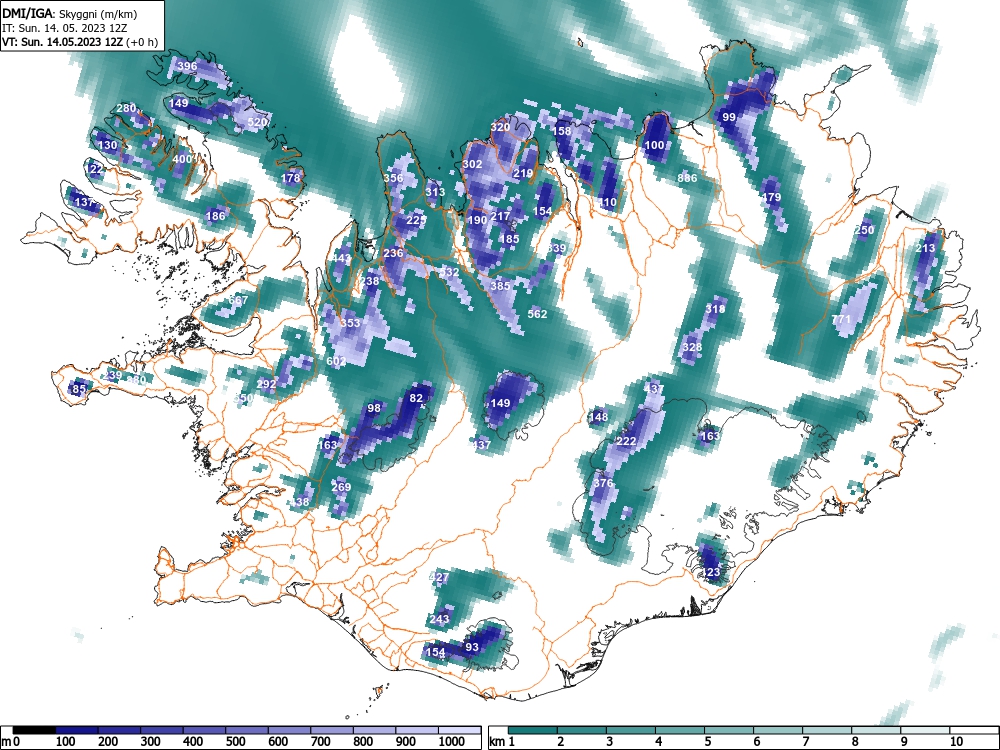Click the map value '328'

[x=692, y=348]
